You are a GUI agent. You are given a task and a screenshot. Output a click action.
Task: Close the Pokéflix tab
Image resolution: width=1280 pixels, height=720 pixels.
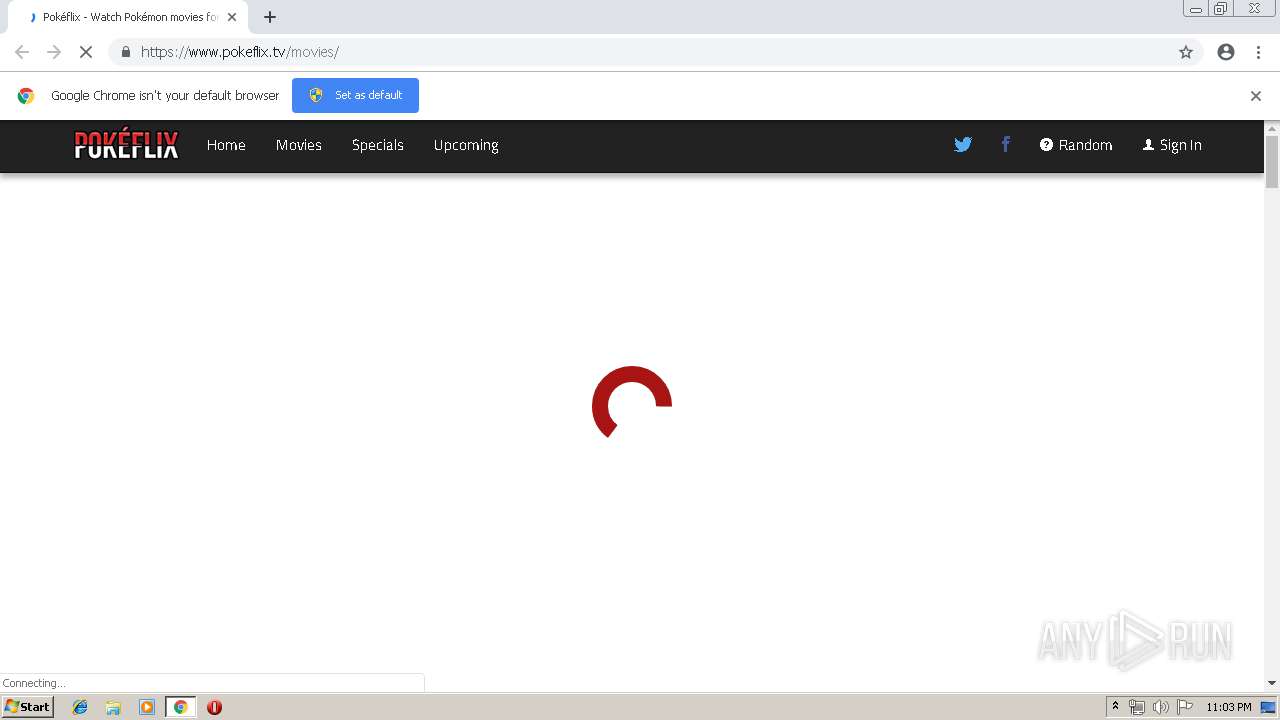point(232,17)
